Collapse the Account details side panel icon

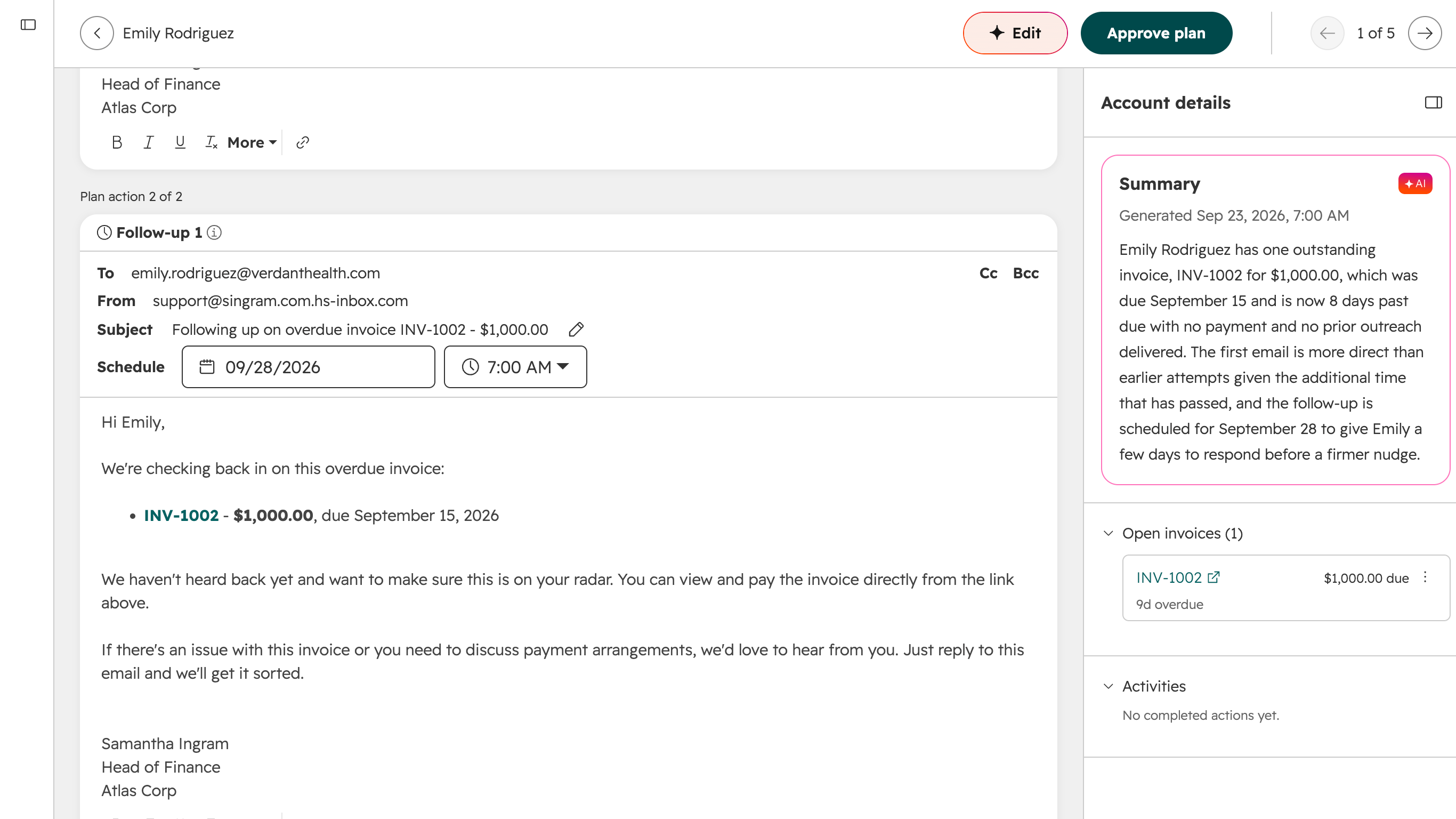tap(1433, 102)
